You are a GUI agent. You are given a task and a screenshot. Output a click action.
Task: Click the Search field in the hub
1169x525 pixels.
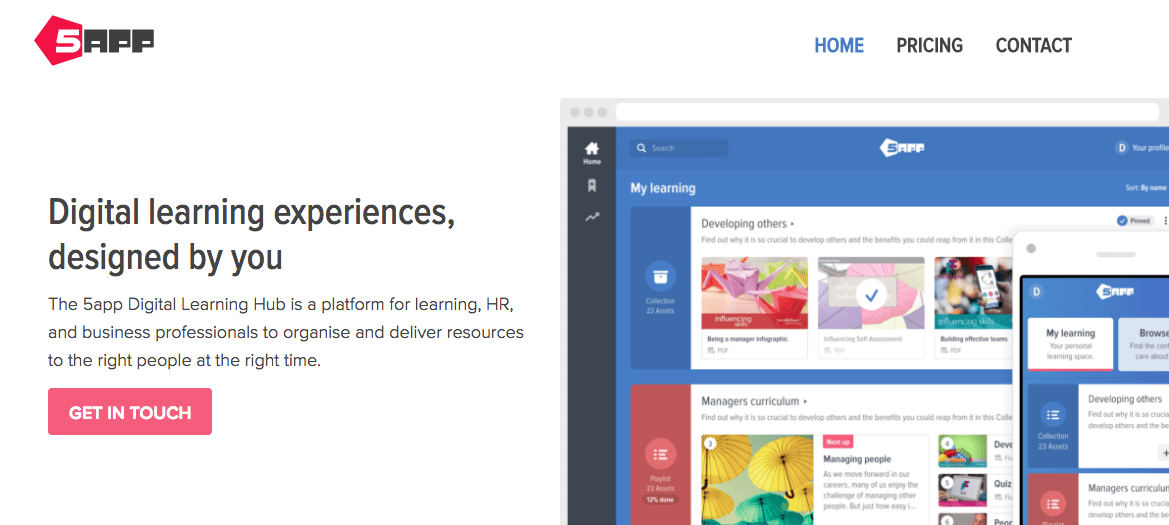point(679,148)
